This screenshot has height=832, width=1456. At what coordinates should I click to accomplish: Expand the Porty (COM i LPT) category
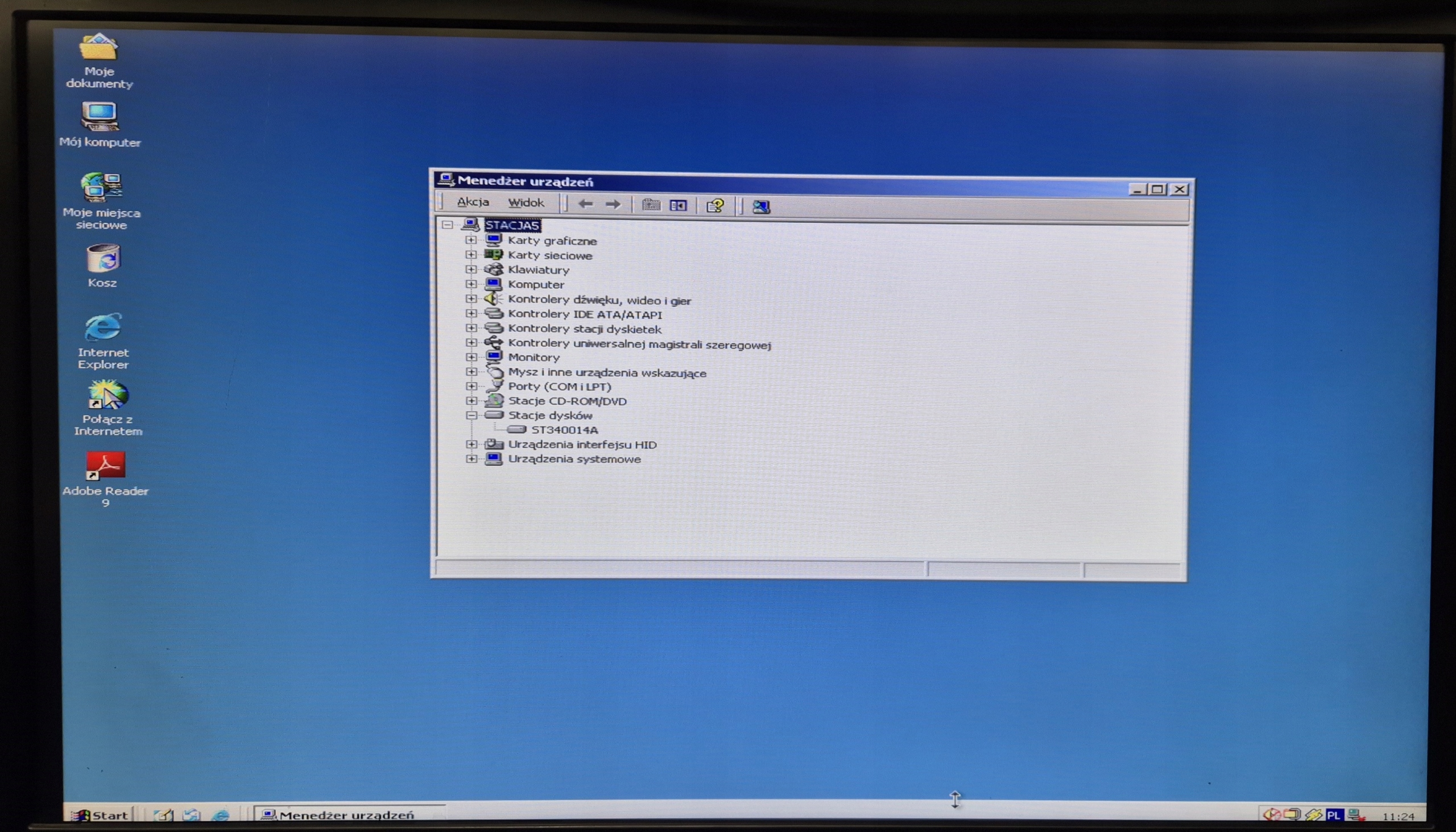471,386
